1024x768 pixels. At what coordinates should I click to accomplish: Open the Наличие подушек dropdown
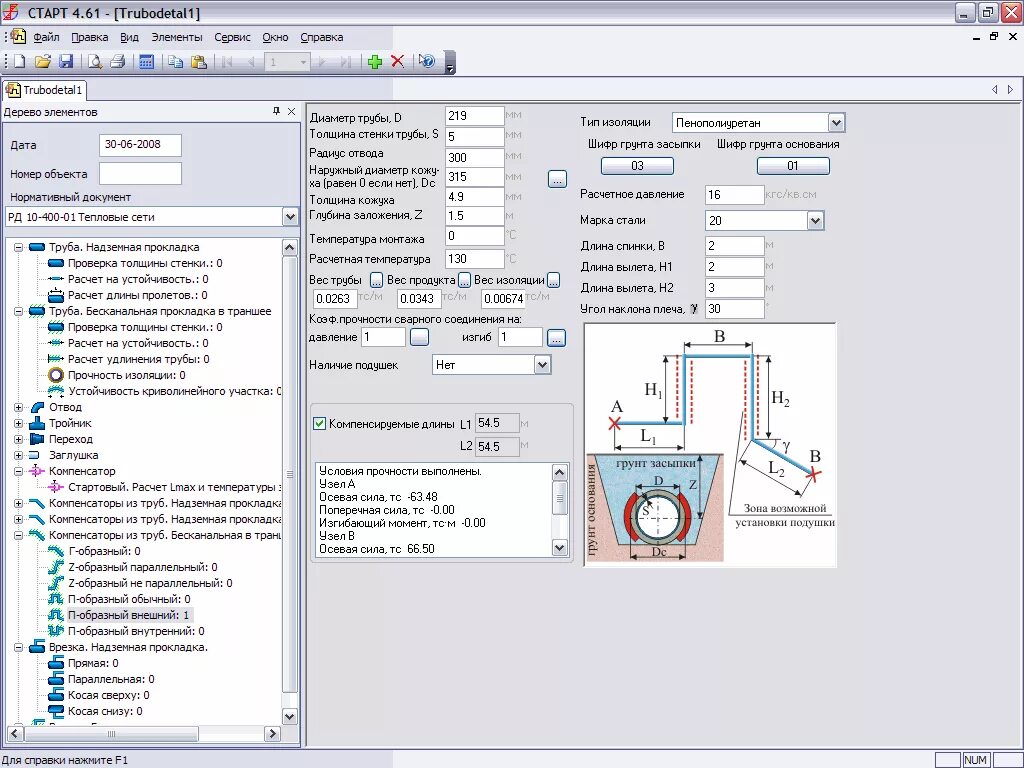click(543, 365)
